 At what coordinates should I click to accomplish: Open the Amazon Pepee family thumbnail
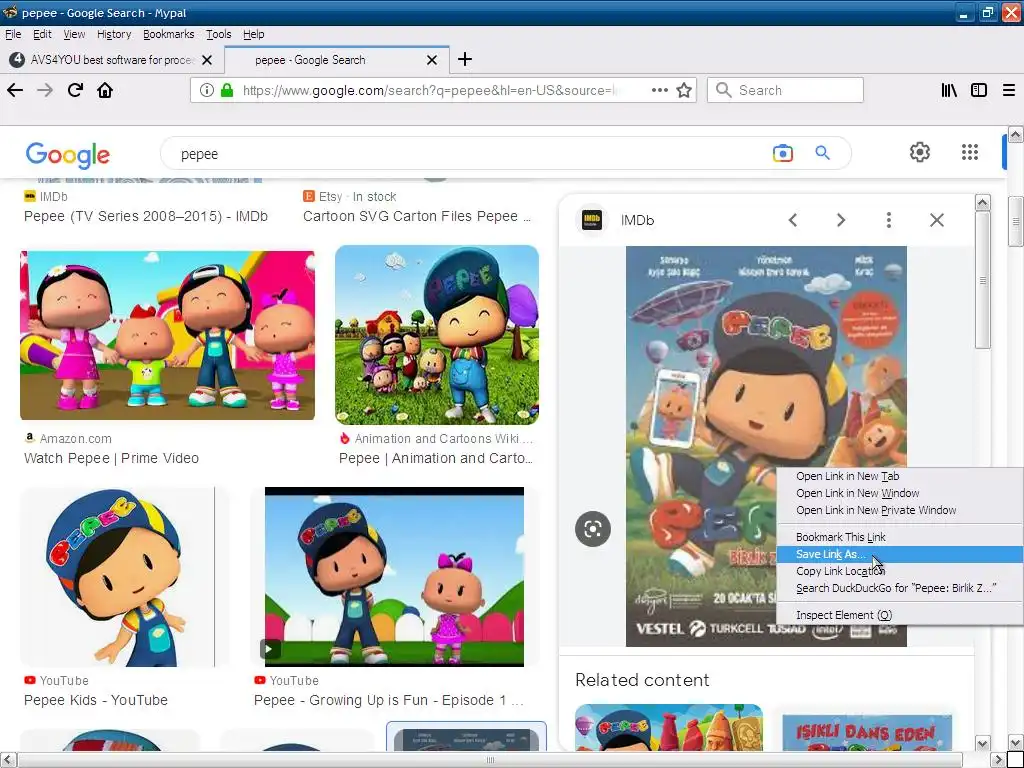(167, 335)
